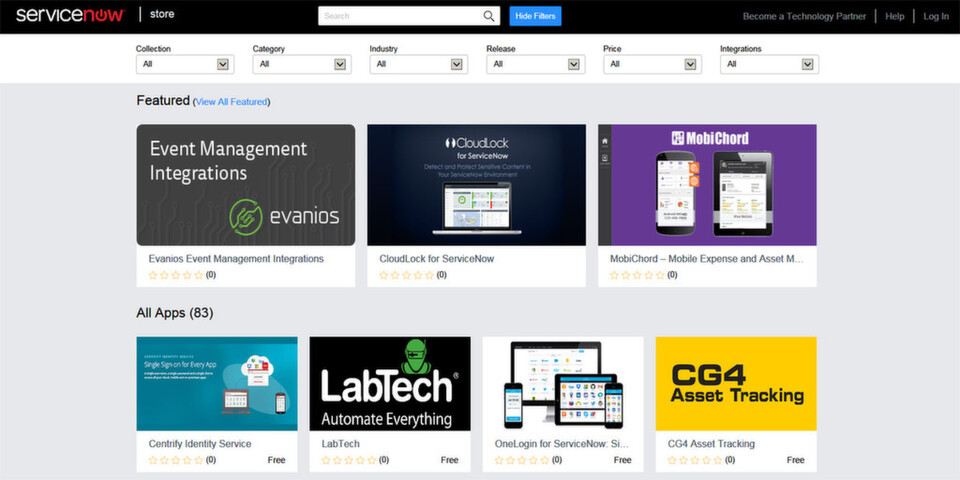The width and height of the screenshot is (960, 480).
Task: Expand the Collection filter dropdown
Action: [185, 64]
